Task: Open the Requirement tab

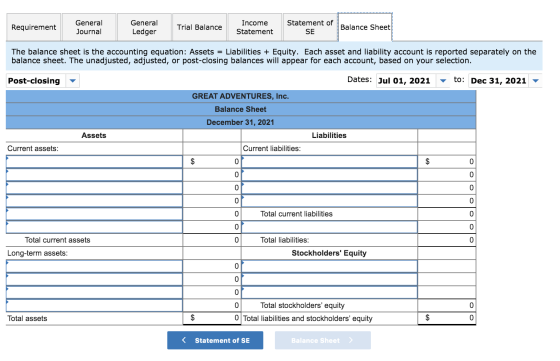Action: 34,27
